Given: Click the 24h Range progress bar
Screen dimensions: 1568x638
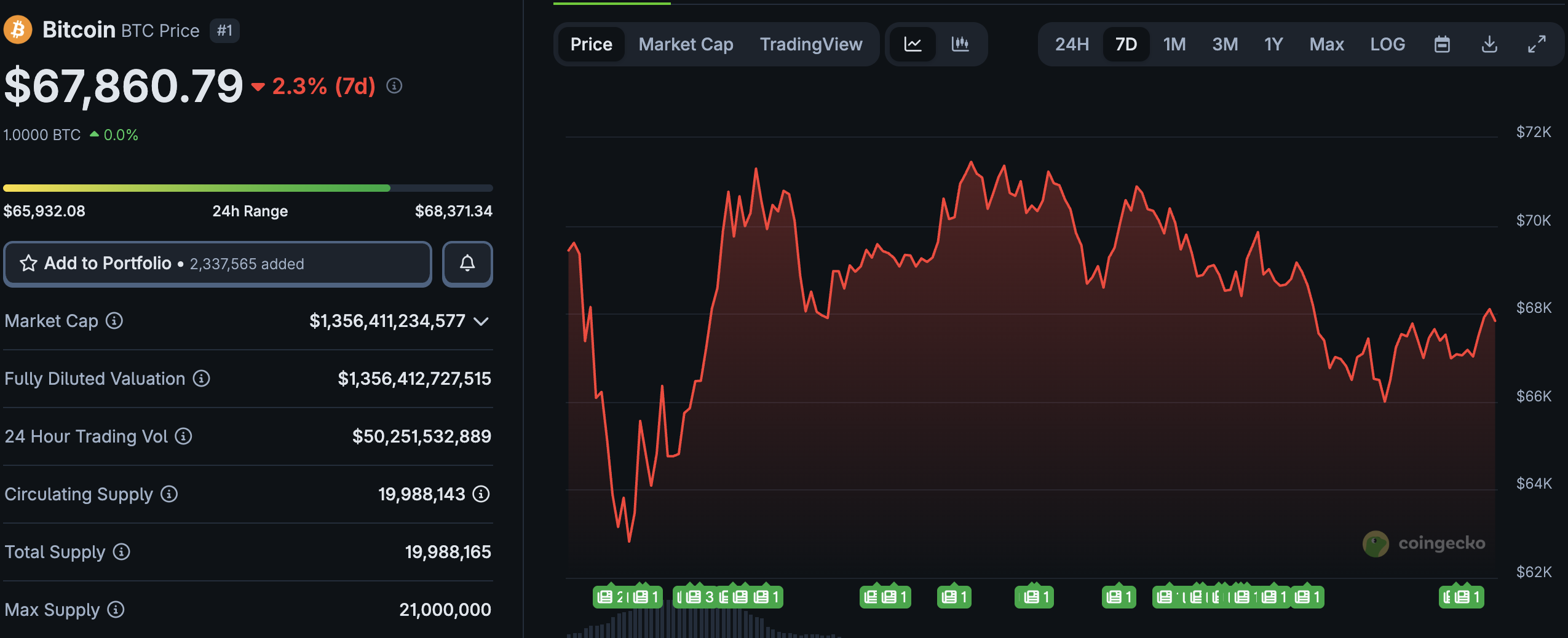Looking at the screenshot, I should point(248,188).
